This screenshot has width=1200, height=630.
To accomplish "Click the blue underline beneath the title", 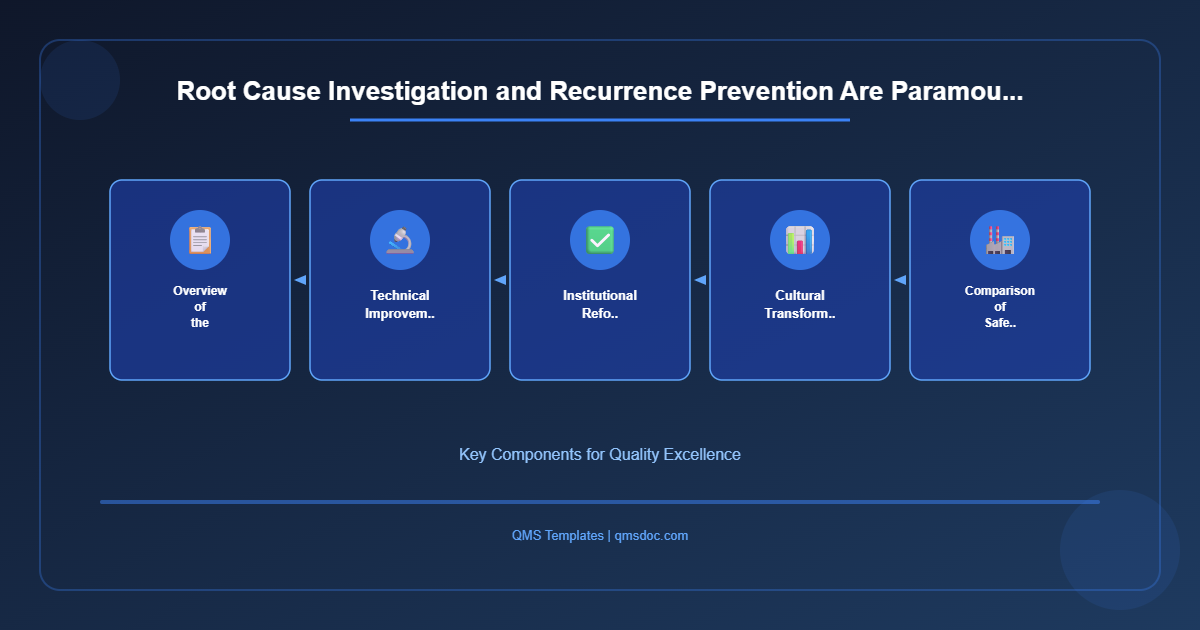I will coord(599,120).
